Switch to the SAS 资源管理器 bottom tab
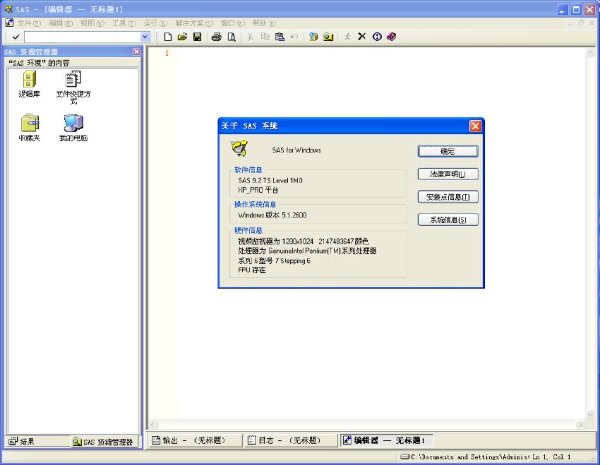 (103, 442)
